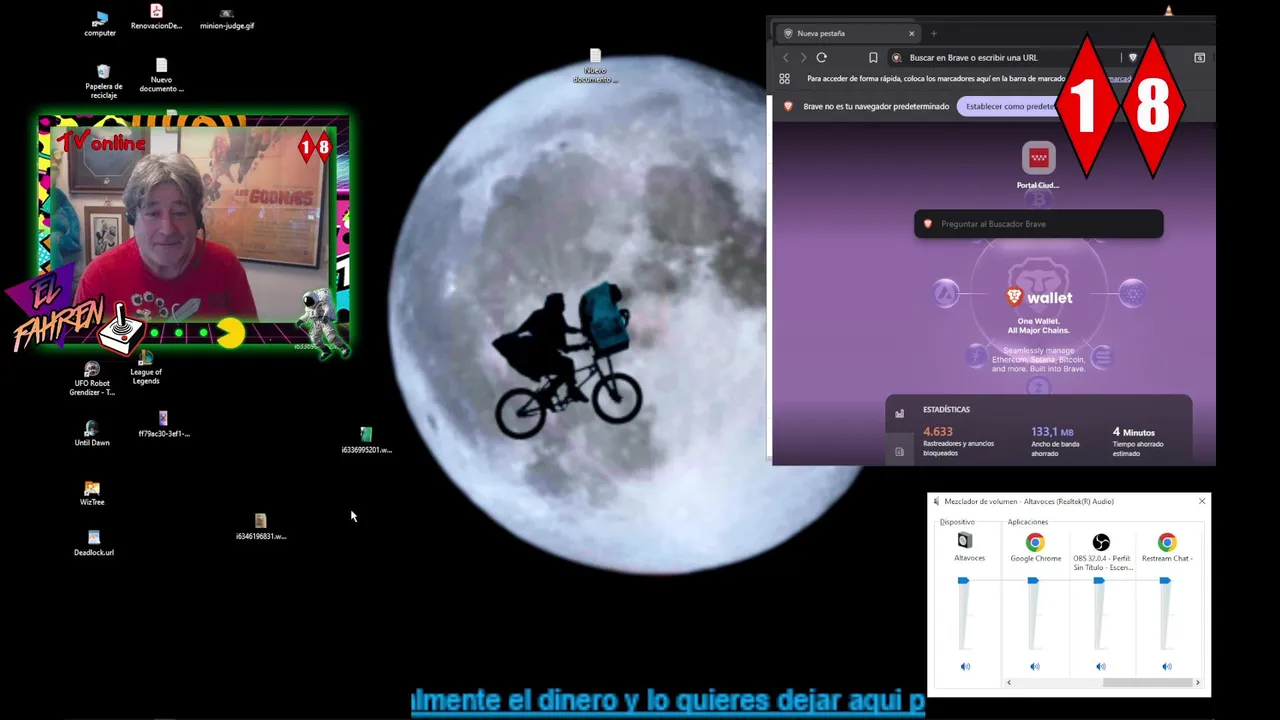Click the Preguntar al Buscador Brave search box

point(1038,224)
